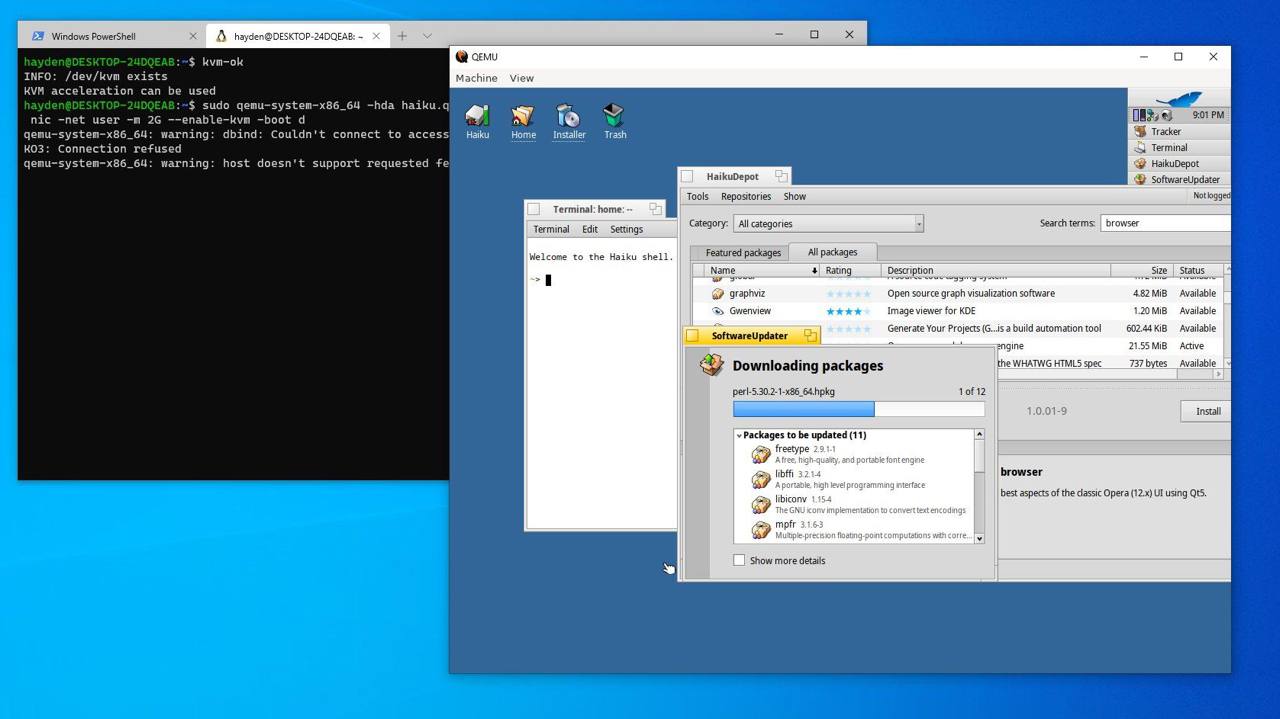Select SoftwareUpdater in the Deskbar

click(x=1178, y=179)
